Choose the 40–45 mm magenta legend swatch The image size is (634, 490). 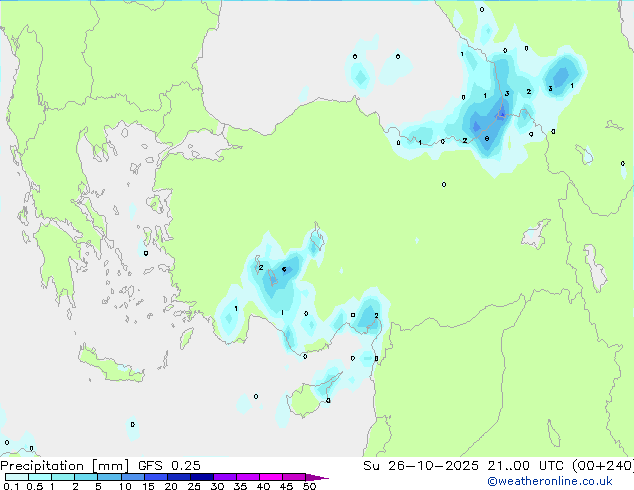point(271,477)
